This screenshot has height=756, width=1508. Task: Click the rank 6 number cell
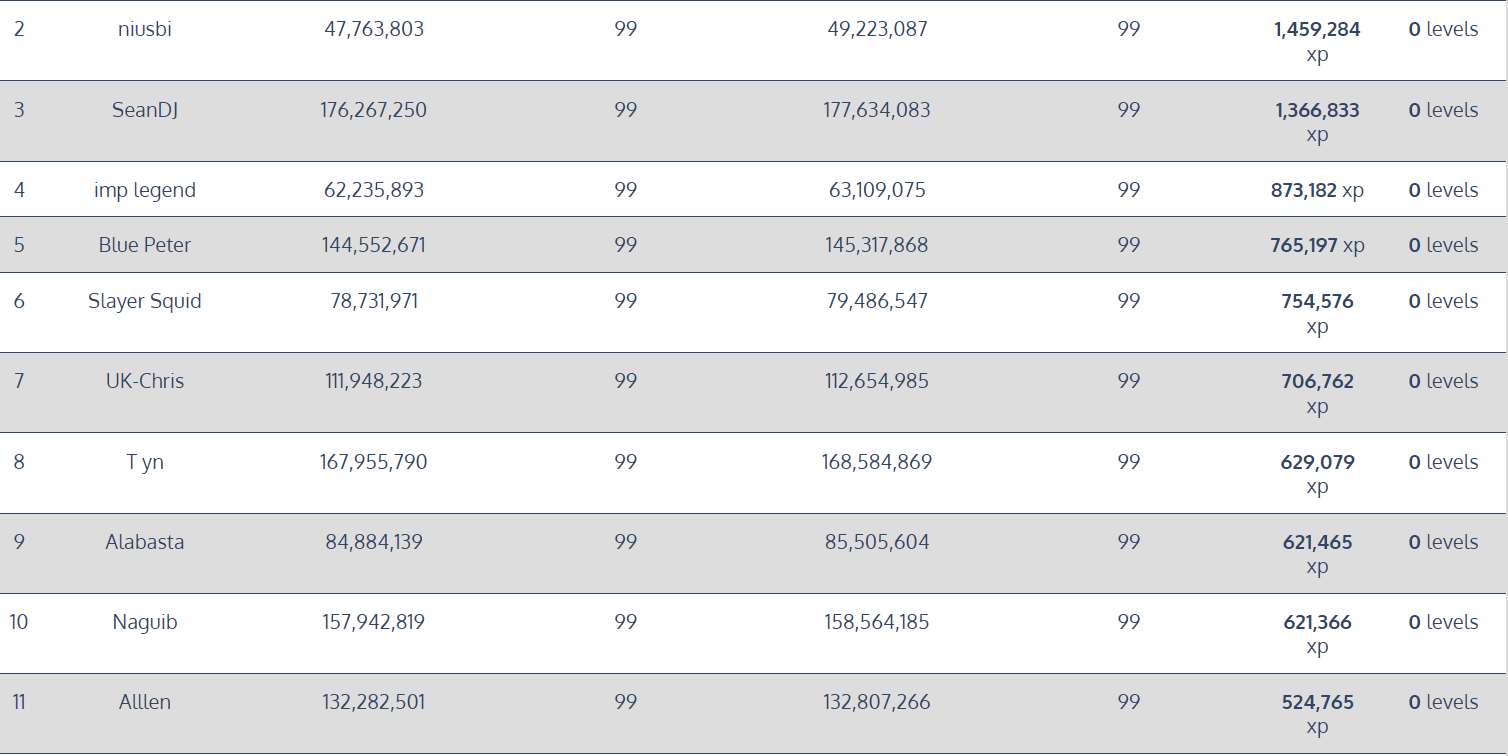point(19,301)
